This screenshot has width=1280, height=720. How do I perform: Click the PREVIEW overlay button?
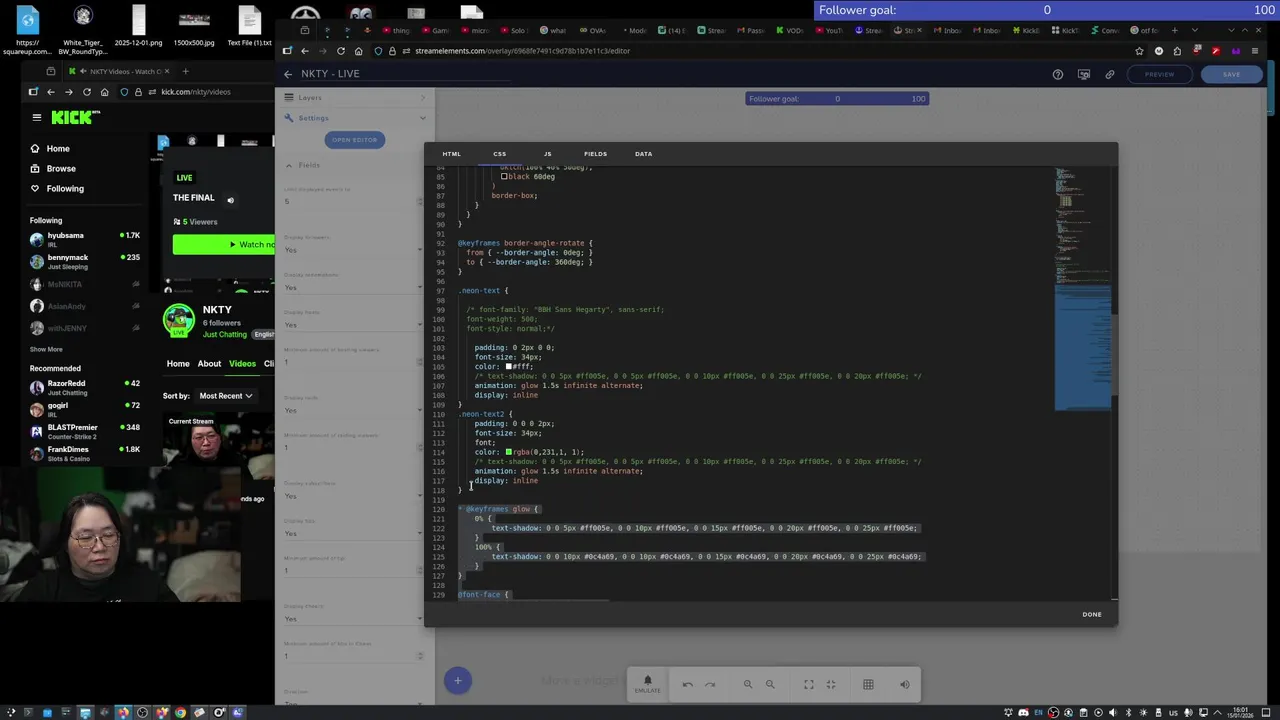pyautogui.click(x=1159, y=74)
